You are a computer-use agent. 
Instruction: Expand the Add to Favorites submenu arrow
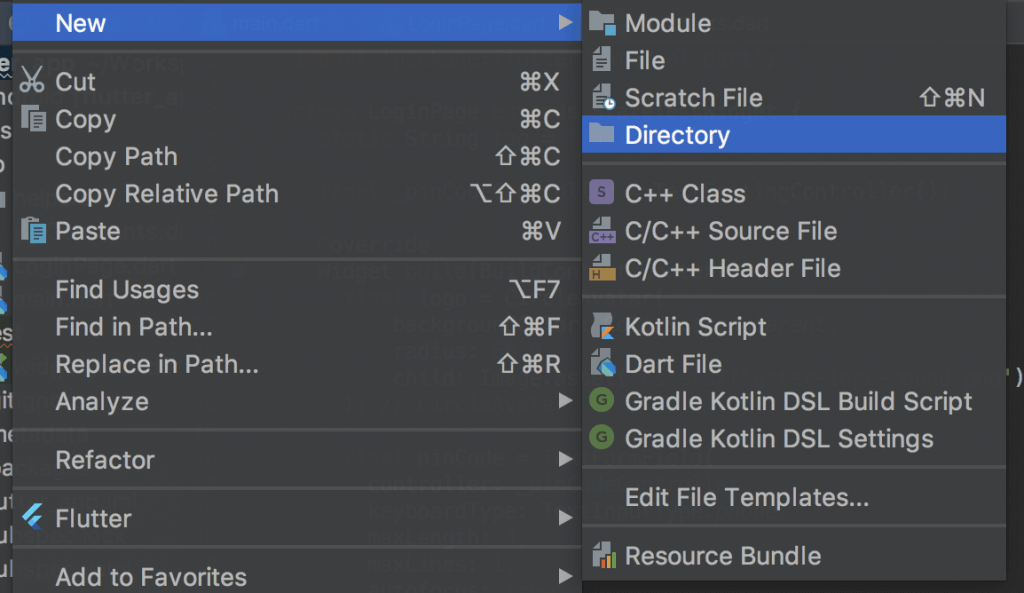(567, 577)
